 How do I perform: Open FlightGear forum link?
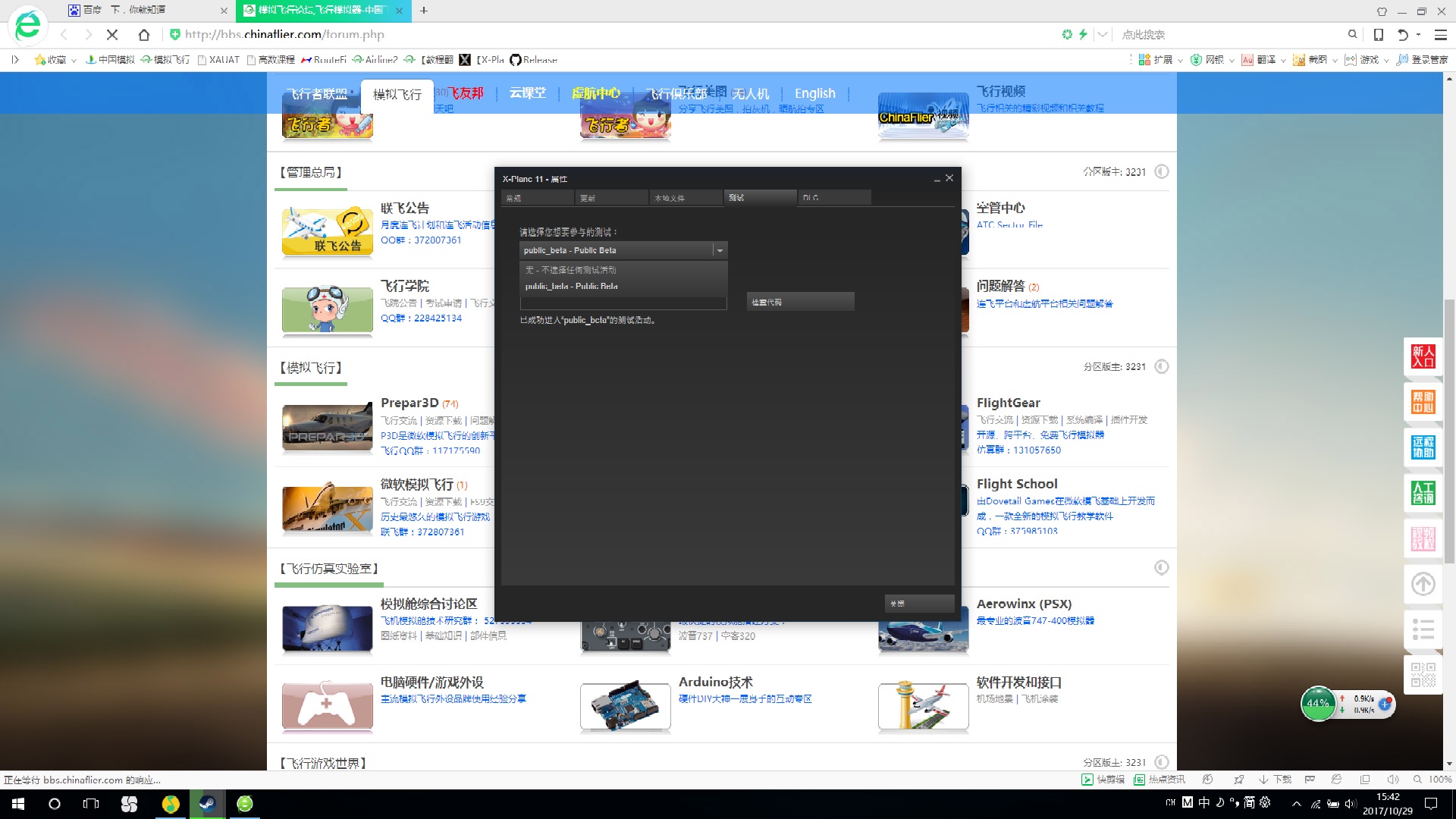[x=1008, y=403]
